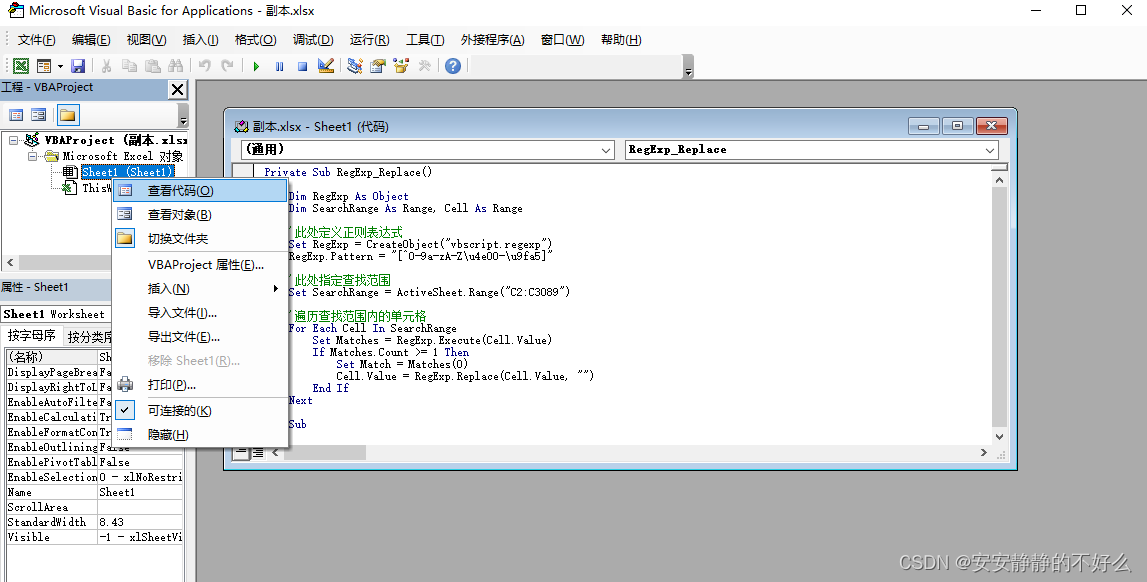Choose 导出文件(E)... from context menu
The image size is (1147, 582).
coord(200,337)
